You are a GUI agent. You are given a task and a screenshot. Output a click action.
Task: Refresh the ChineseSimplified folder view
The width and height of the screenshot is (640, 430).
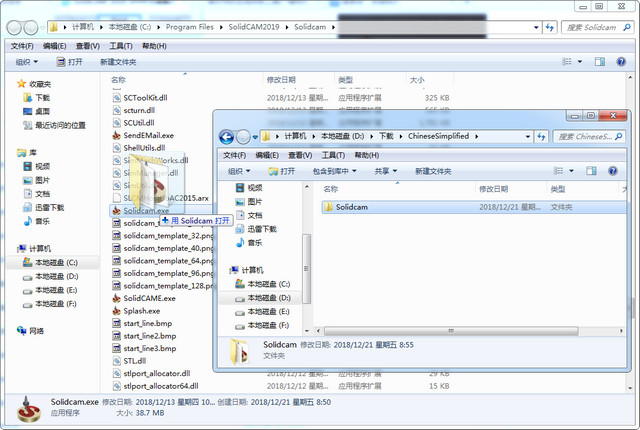(541, 137)
